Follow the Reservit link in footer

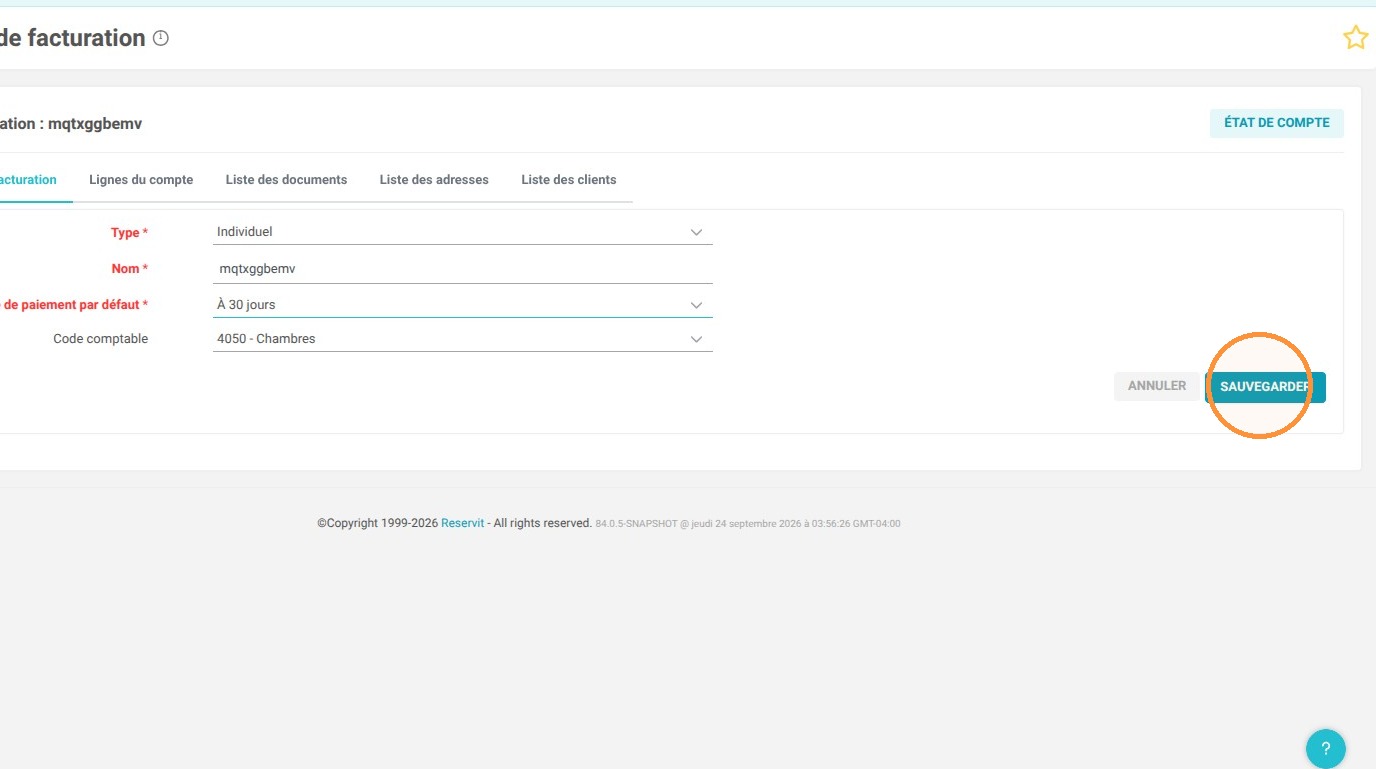coord(462,523)
